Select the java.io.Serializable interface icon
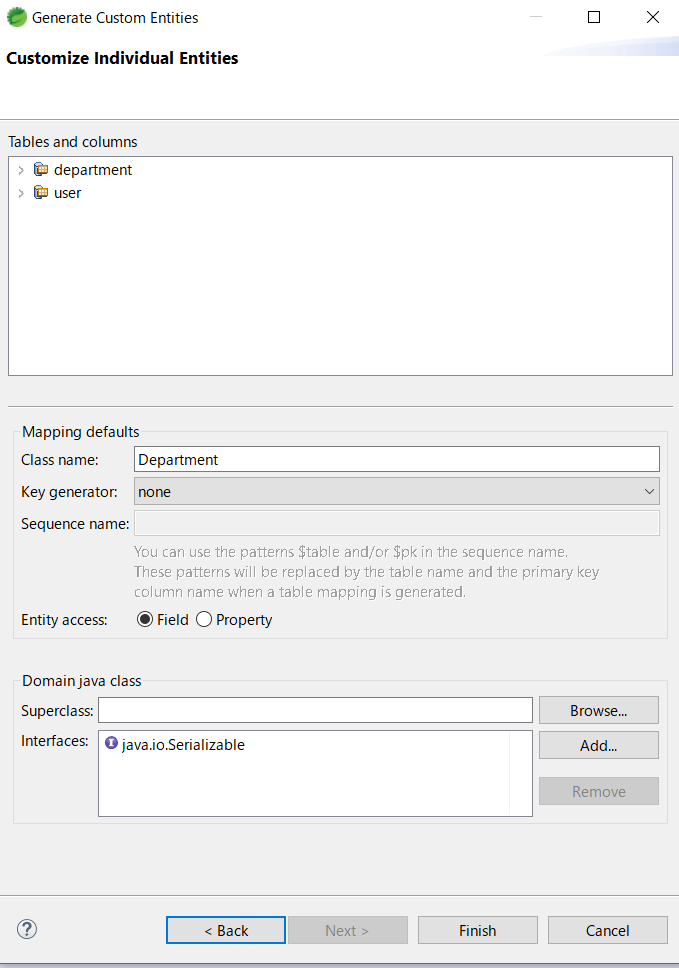 point(112,743)
